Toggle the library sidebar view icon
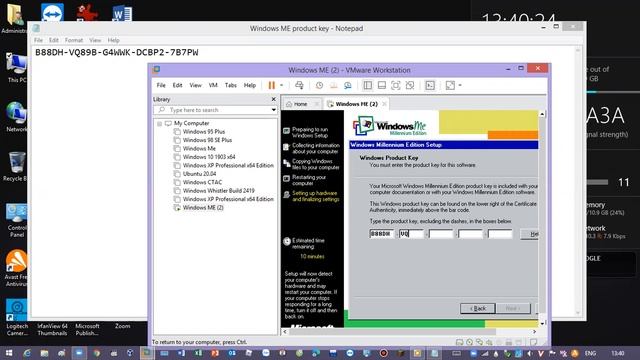 [368, 85]
